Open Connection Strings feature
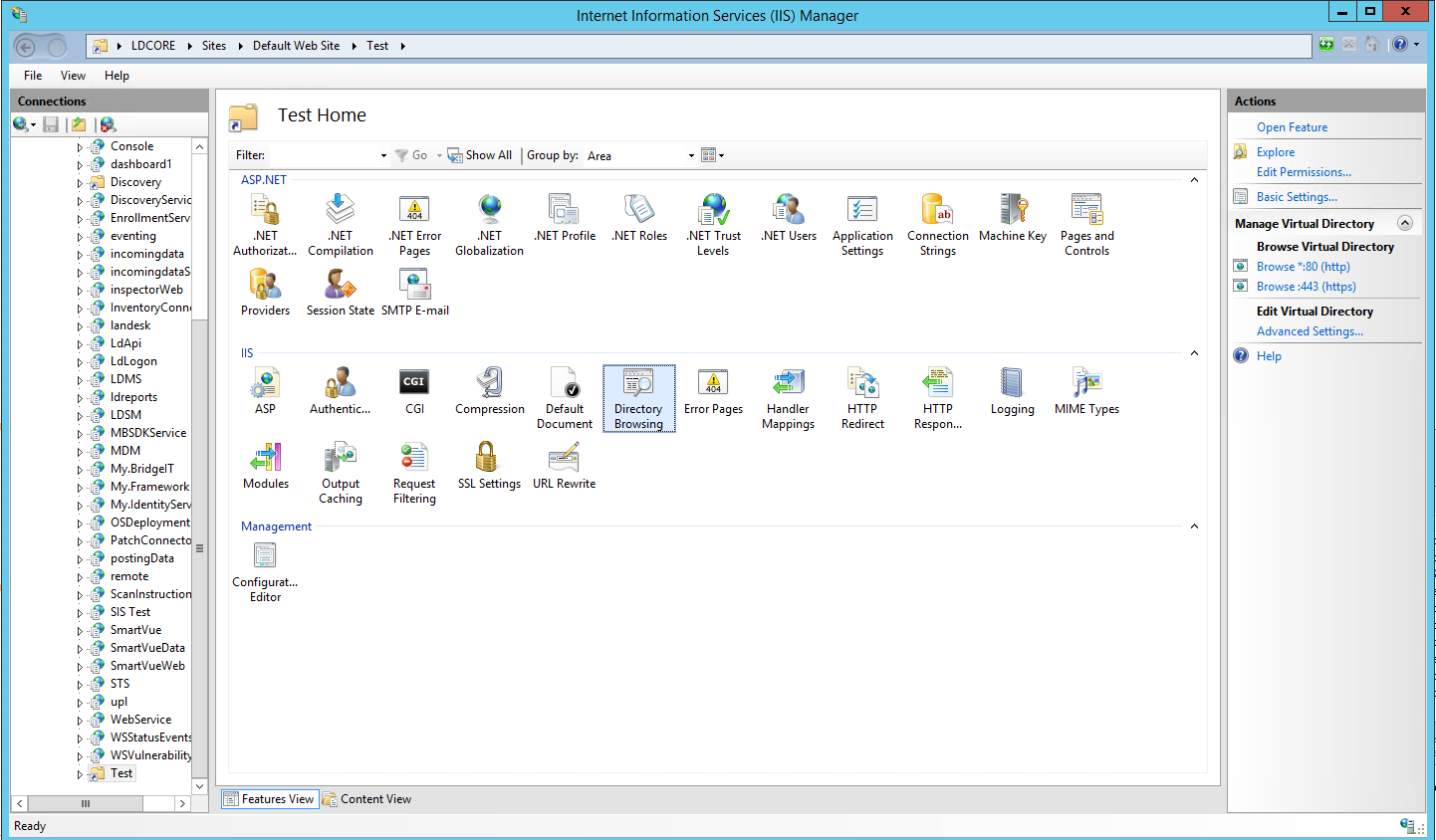Viewport: 1436px width, 840px height. (938, 225)
